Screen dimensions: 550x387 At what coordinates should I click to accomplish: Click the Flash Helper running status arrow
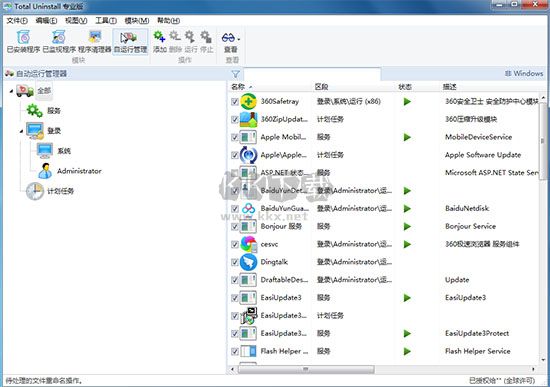point(407,351)
